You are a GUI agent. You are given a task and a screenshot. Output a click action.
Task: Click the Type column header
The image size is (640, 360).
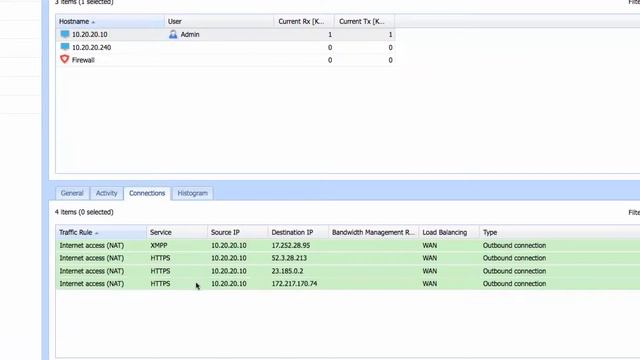click(560, 232)
